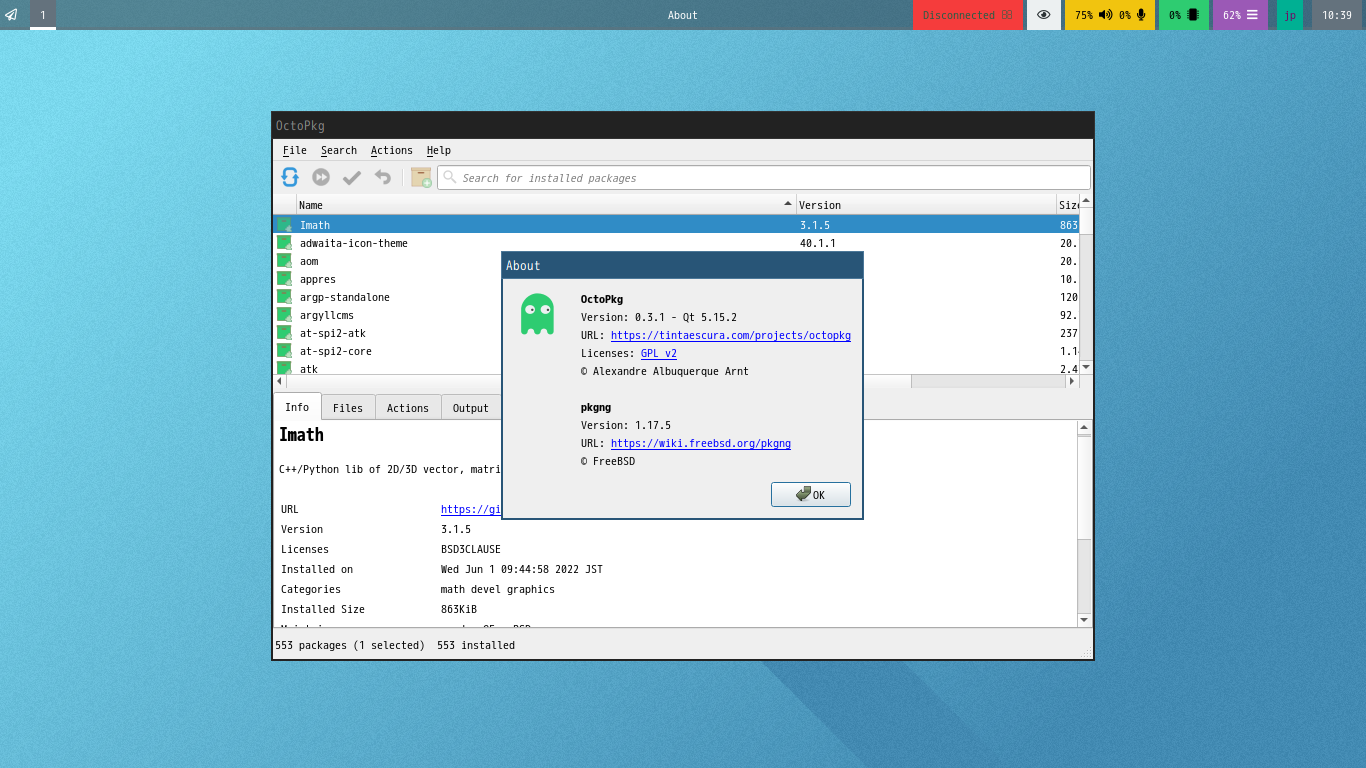Click the package list horizontal scrollbar thumb
1366x768 pixels.
coord(599,381)
